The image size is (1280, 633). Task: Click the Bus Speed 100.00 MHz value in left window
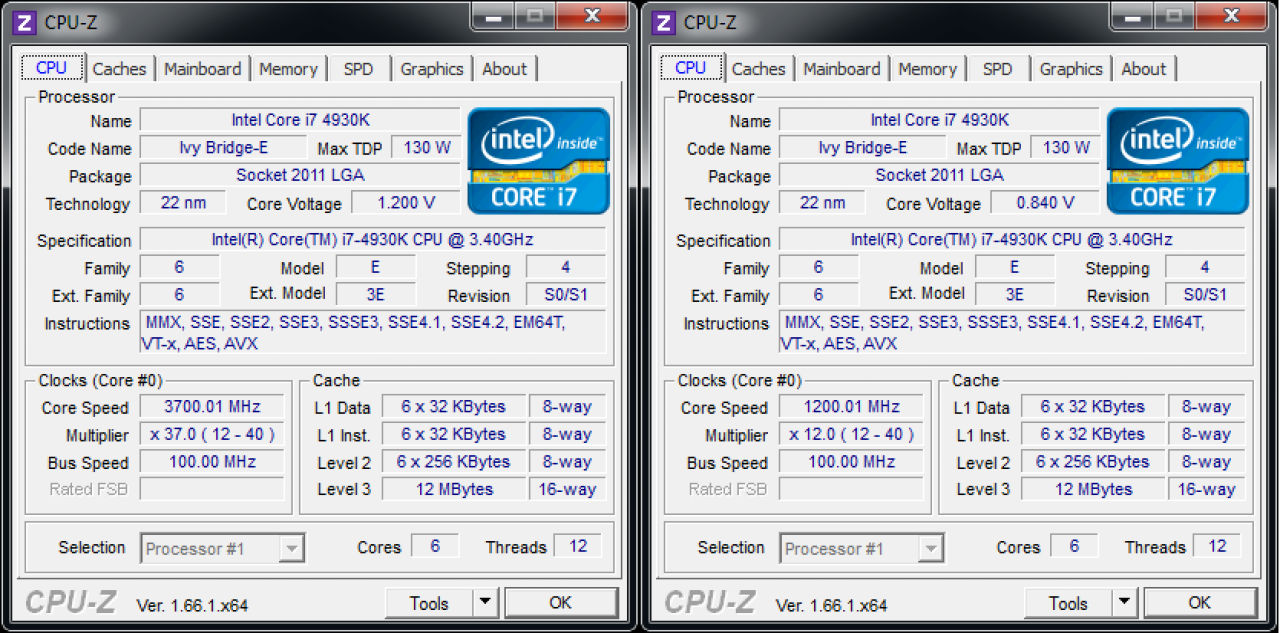pyautogui.click(x=212, y=462)
